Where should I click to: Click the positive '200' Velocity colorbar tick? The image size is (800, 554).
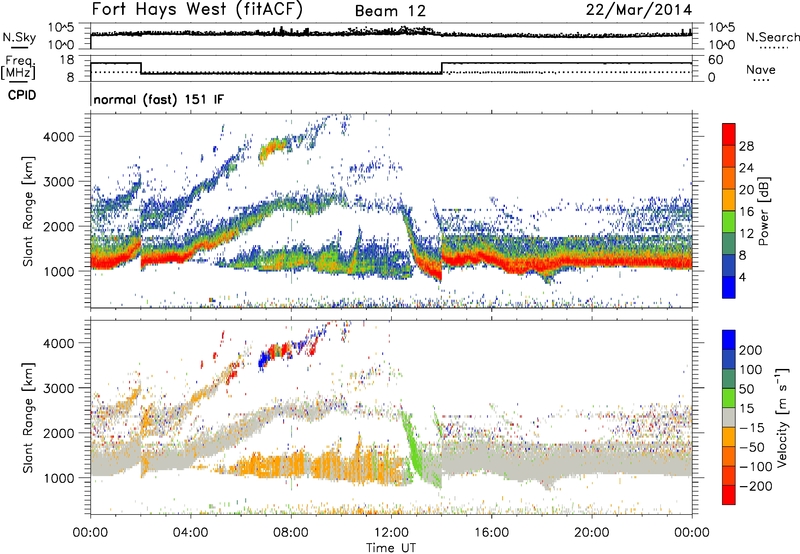click(751, 350)
